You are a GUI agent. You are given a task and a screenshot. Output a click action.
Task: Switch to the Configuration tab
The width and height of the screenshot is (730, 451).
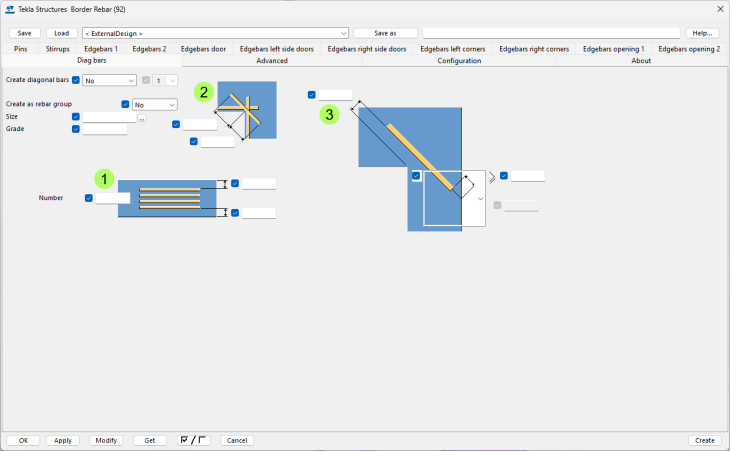459,61
